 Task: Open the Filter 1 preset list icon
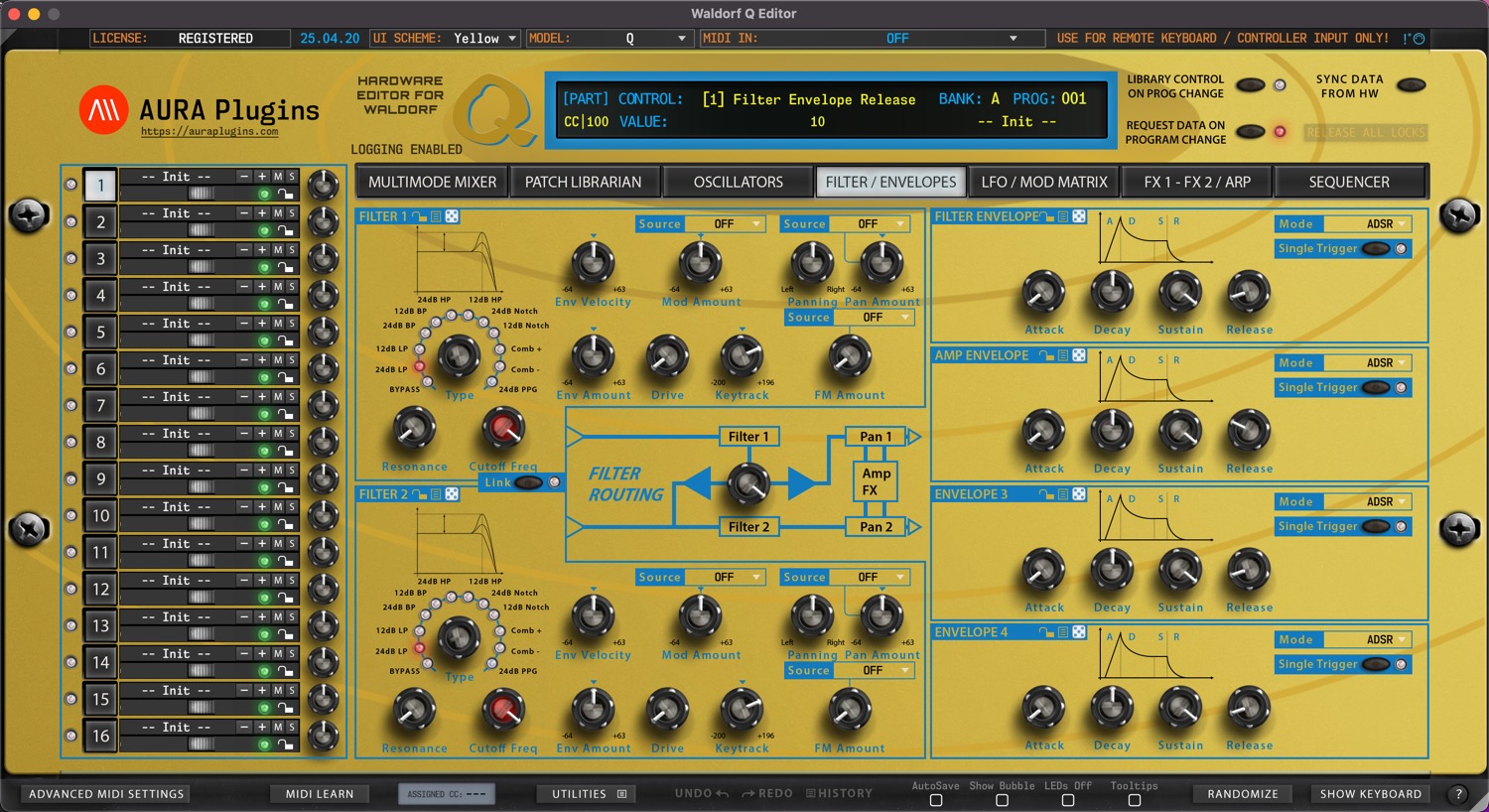coord(436,216)
